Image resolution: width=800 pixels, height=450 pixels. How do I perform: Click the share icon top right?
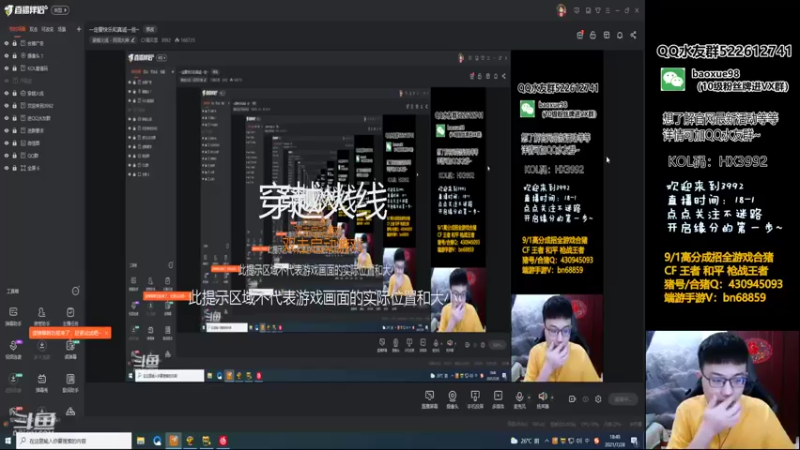click(x=633, y=35)
